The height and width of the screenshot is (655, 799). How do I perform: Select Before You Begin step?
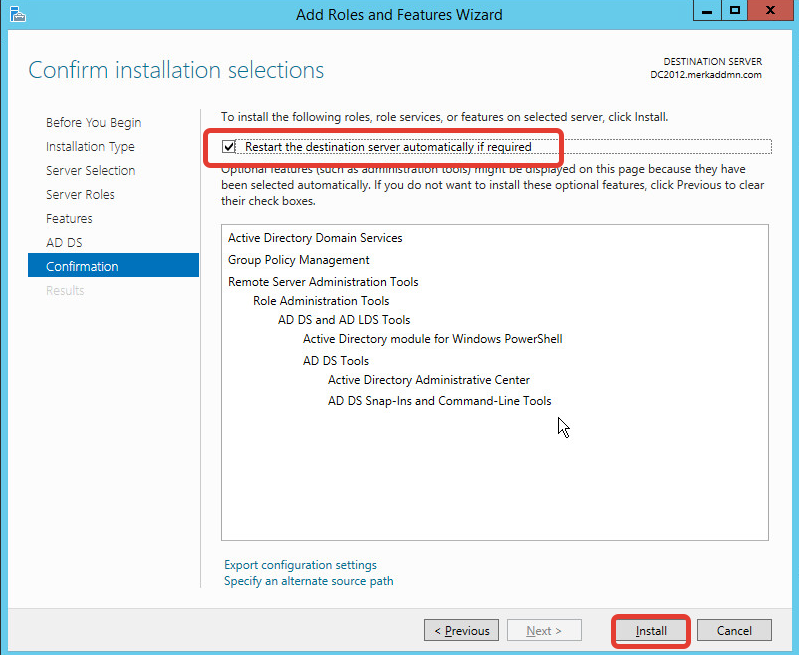pos(93,123)
